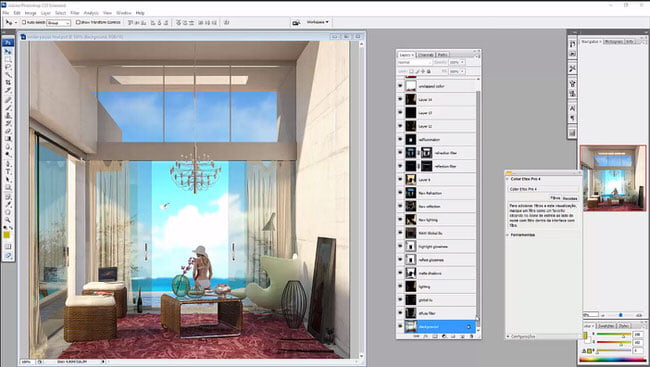Click the Filtros button in Color Efex panel
The image size is (650, 367).
tap(555, 198)
